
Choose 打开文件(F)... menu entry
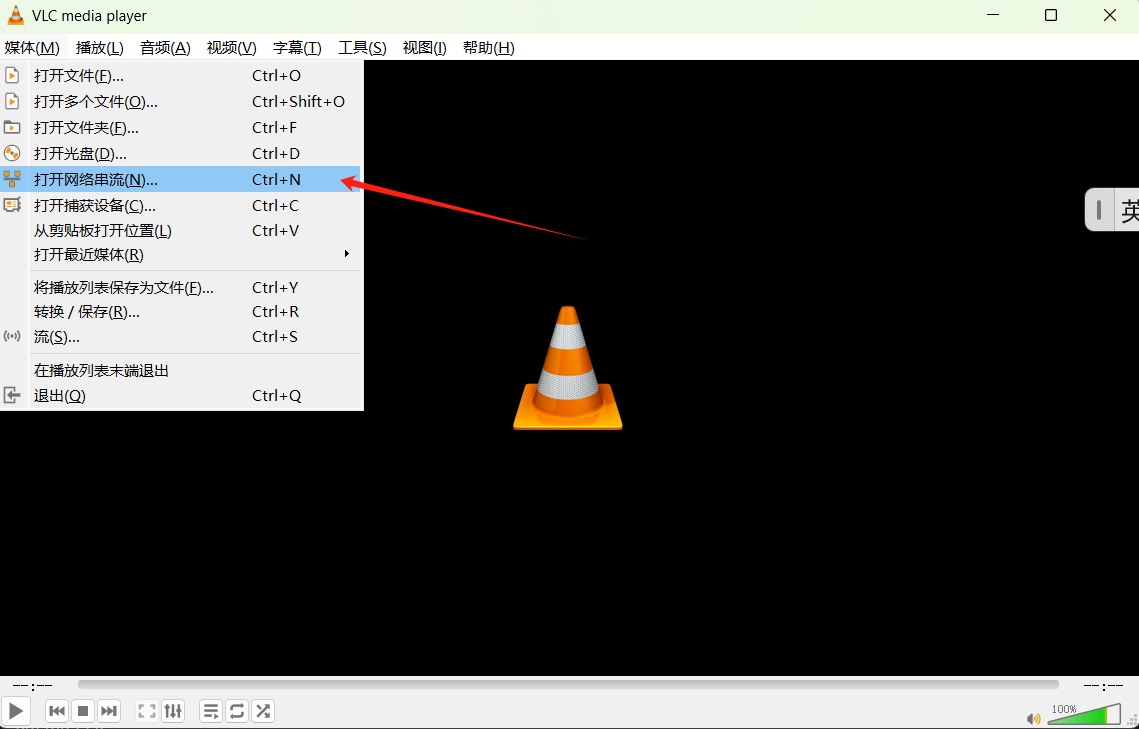(181, 76)
